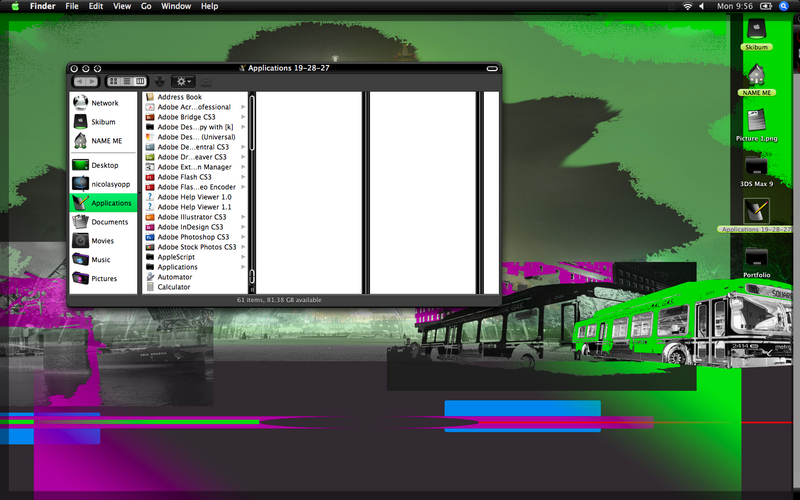Image resolution: width=800 pixels, height=500 pixels.
Task: Open Skibum drive icon on desktop
Action: coord(756,34)
